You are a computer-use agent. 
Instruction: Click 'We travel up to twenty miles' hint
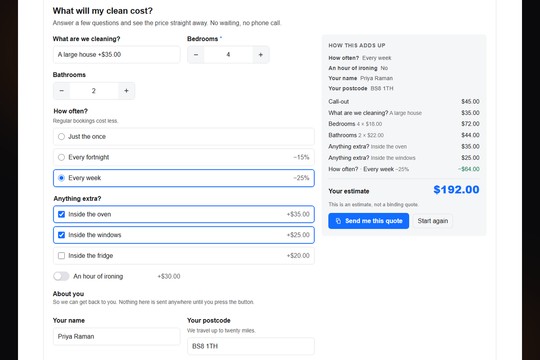click(221, 331)
